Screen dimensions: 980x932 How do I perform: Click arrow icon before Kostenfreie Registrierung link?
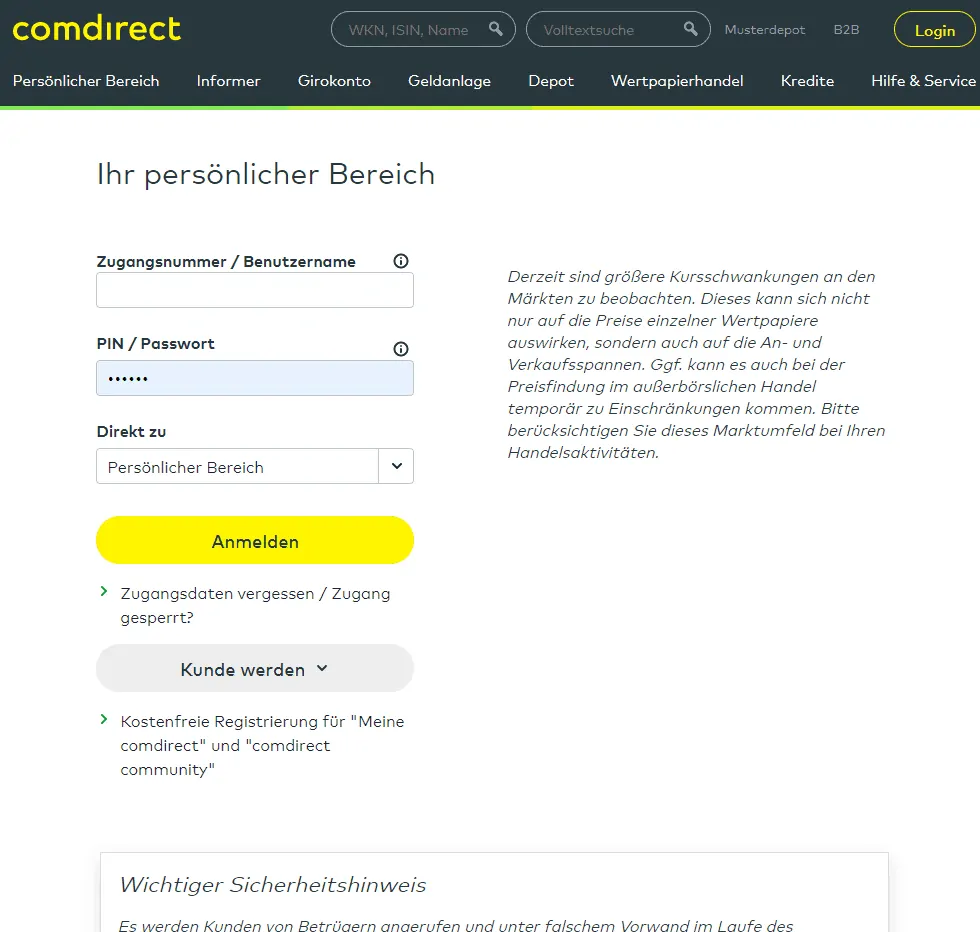tap(104, 719)
